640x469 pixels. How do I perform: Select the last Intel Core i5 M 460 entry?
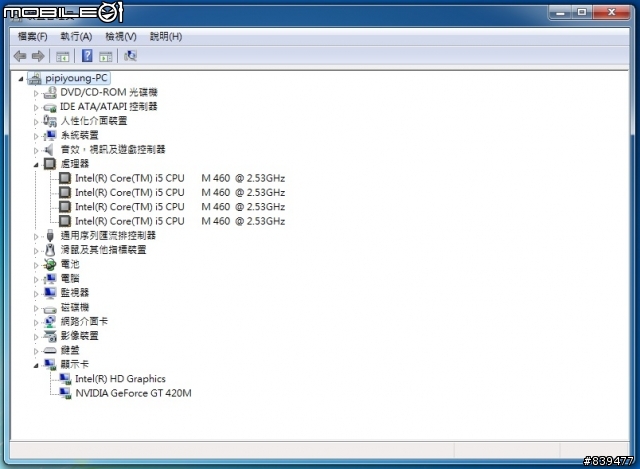(x=180, y=221)
